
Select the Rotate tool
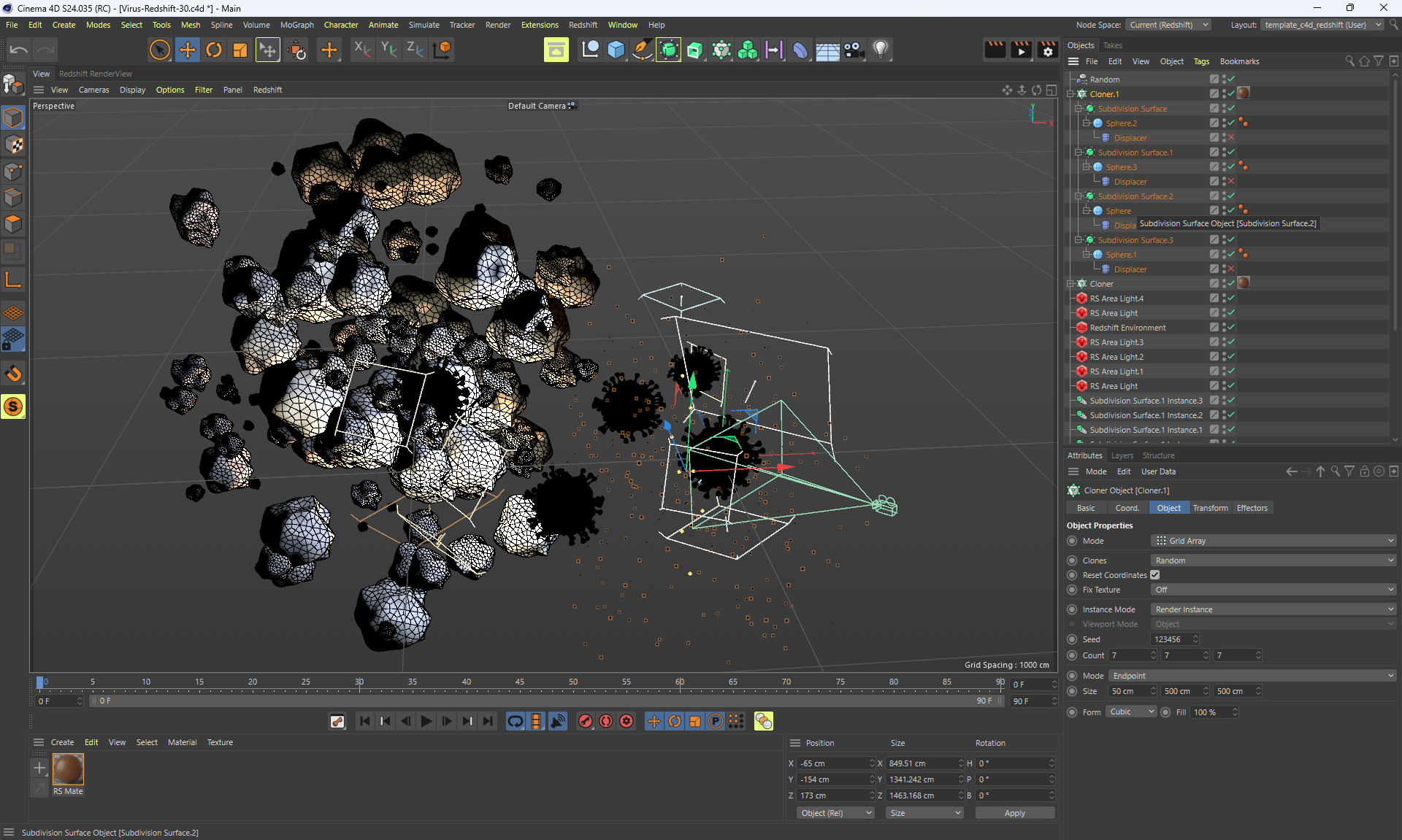pyautogui.click(x=213, y=50)
